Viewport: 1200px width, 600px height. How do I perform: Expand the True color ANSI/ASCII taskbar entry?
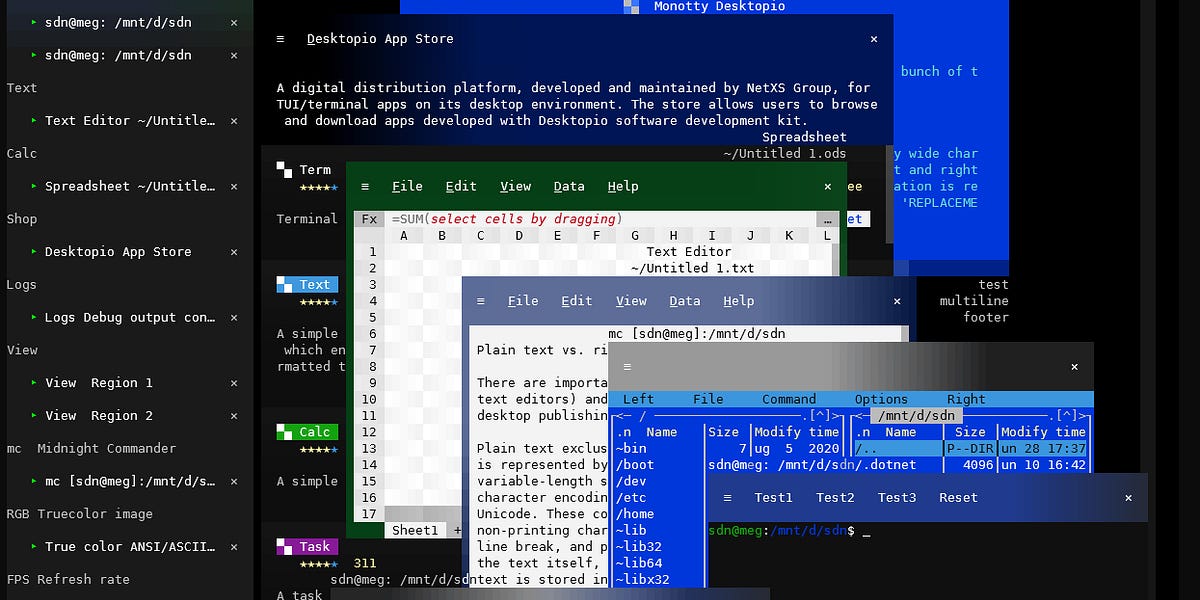33,546
